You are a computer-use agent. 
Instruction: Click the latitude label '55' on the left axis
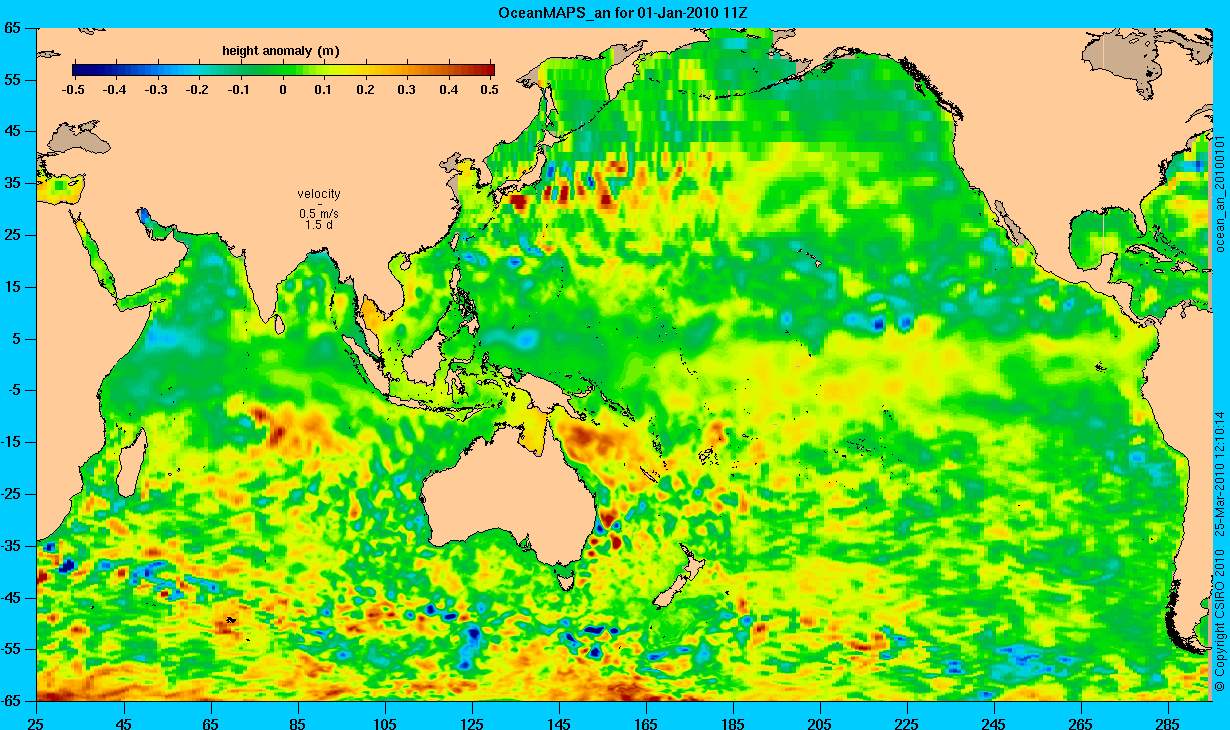(14, 80)
